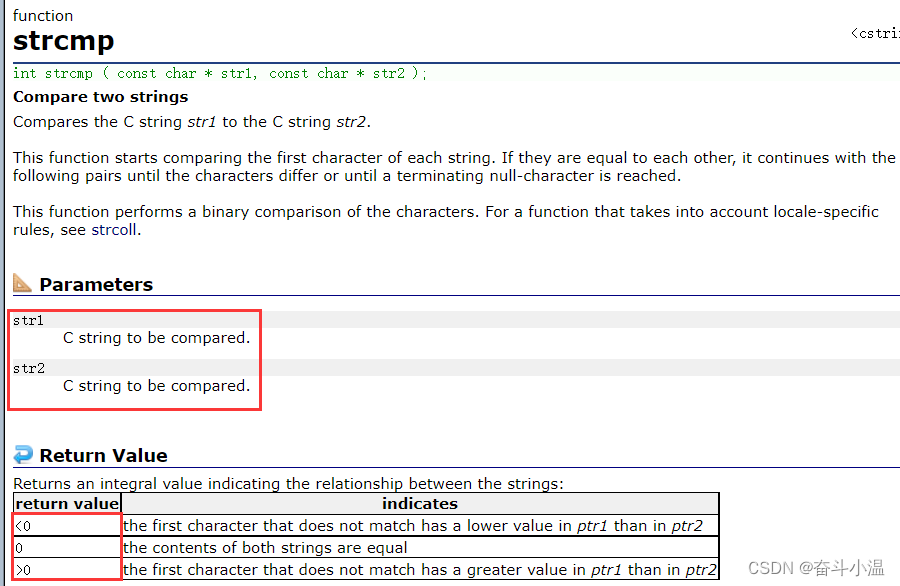Click str1's 'C string to be compared.' description

coord(156,338)
